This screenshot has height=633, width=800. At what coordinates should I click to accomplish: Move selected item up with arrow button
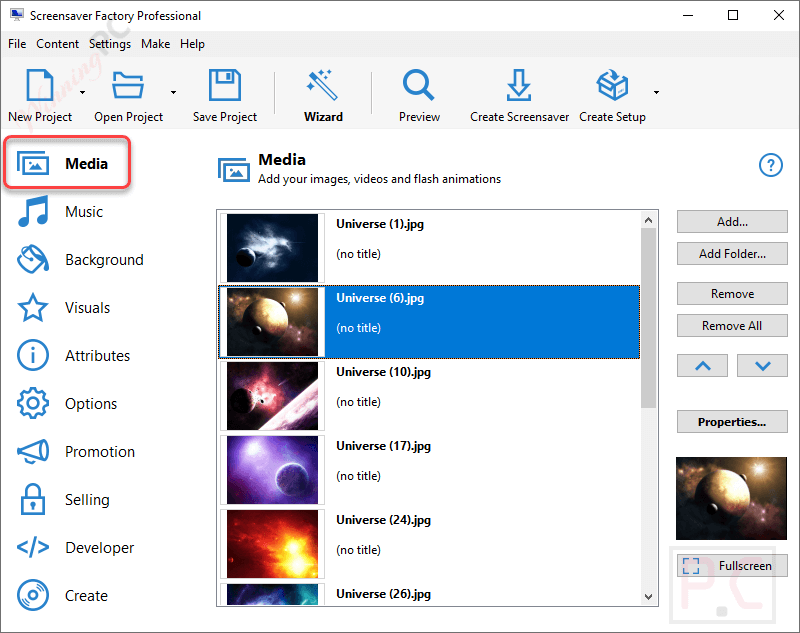tap(703, 366)
